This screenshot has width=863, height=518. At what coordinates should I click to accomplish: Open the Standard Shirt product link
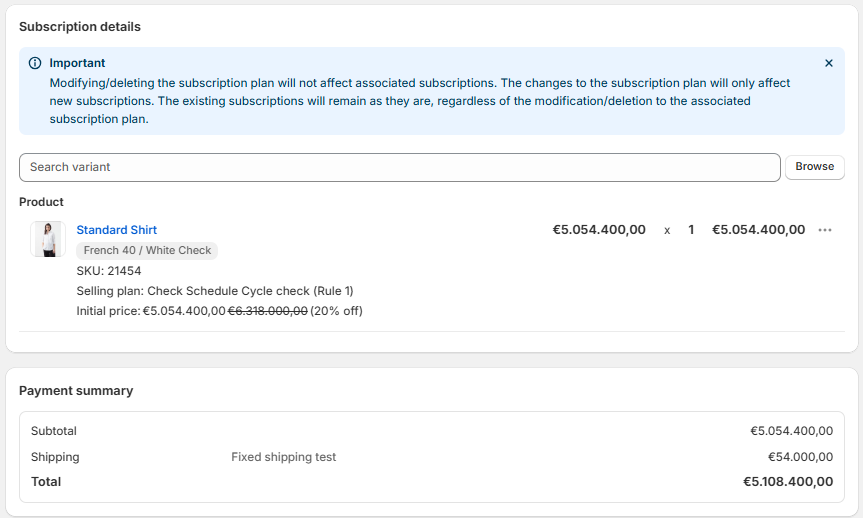coord(117,230)
